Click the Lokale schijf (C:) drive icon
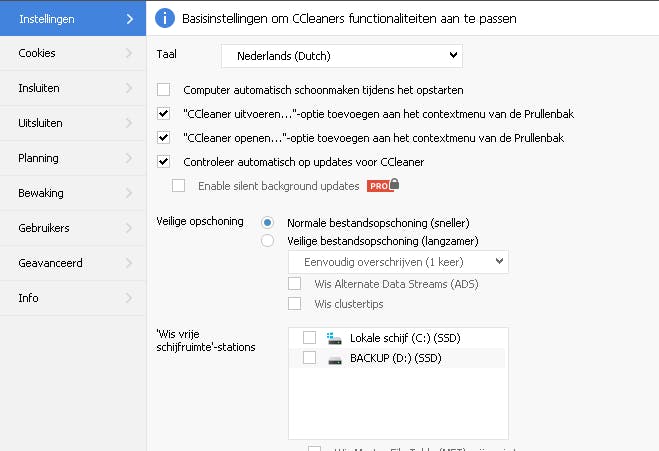Viewport: 659px width, 451px height. [x=334, y=338]
